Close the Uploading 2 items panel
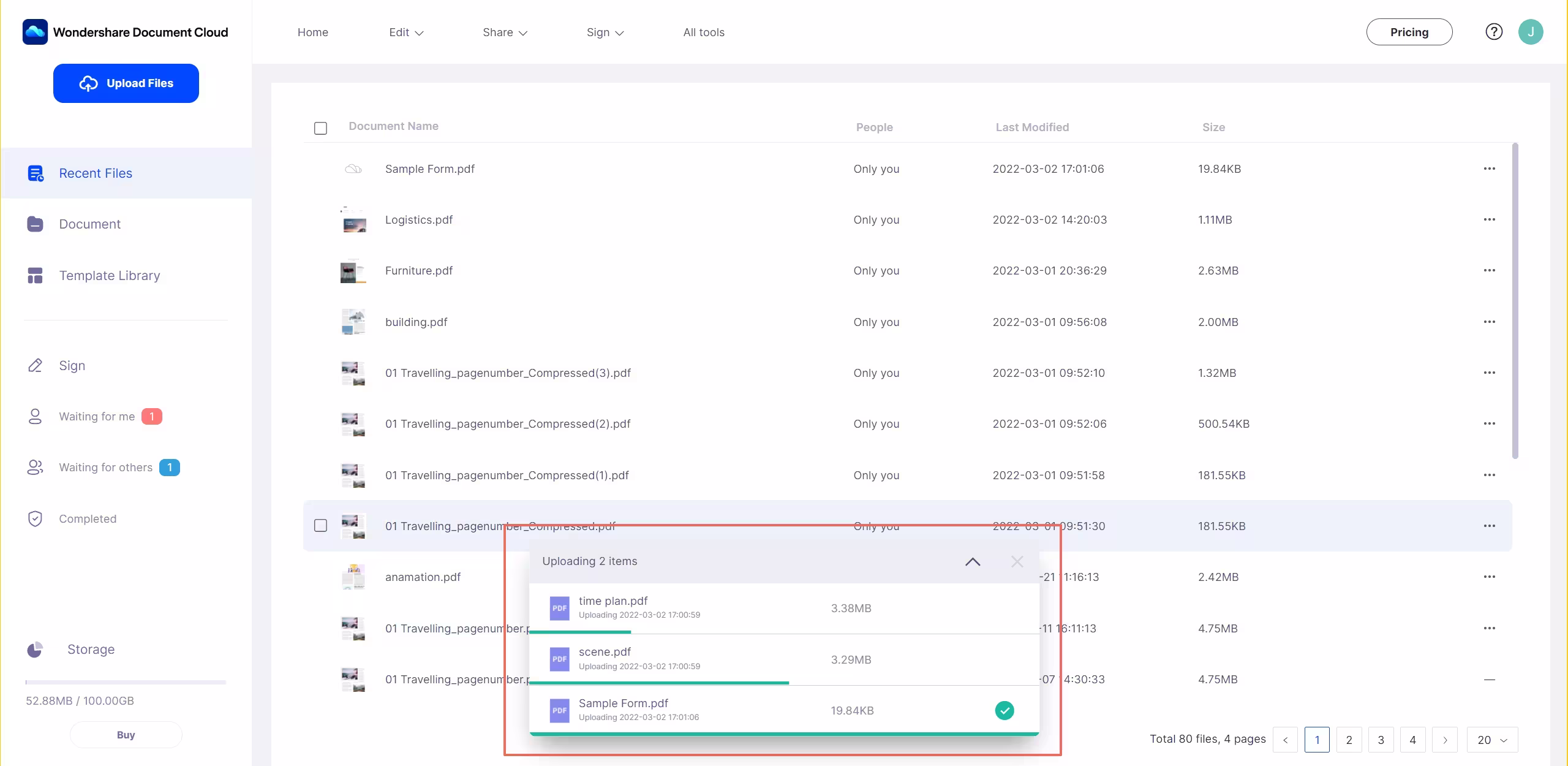1568x766 pixels. tap(1017, 561)
